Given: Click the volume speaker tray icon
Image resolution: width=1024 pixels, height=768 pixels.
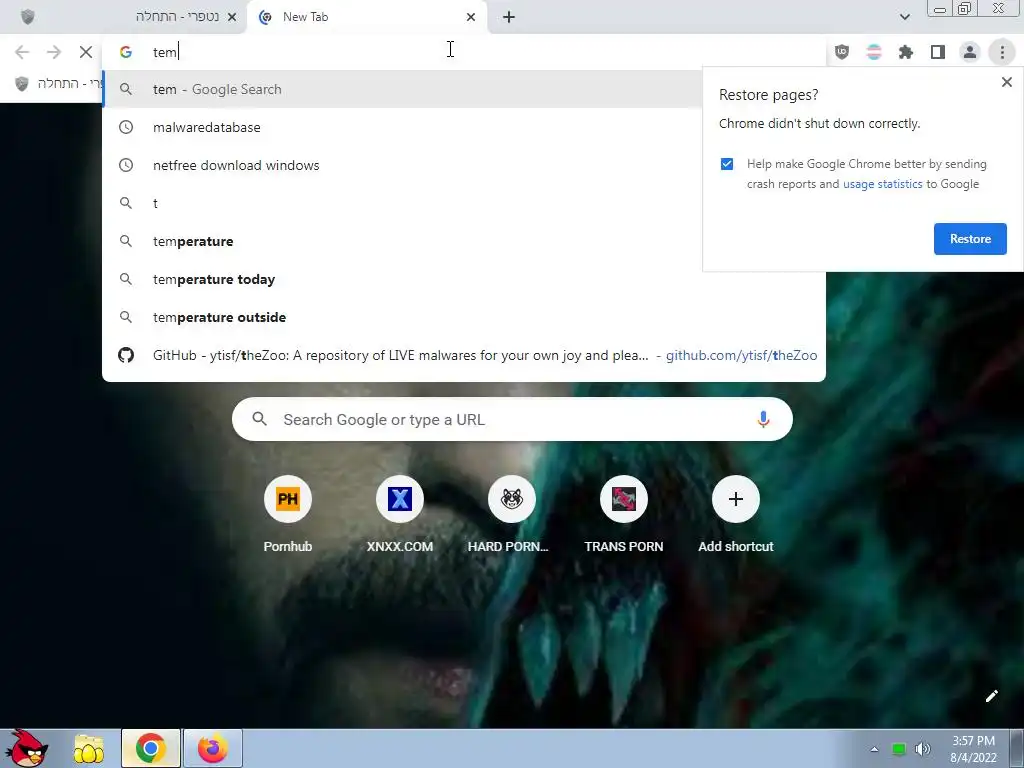Looking at the screenshot, I should 923,749.
